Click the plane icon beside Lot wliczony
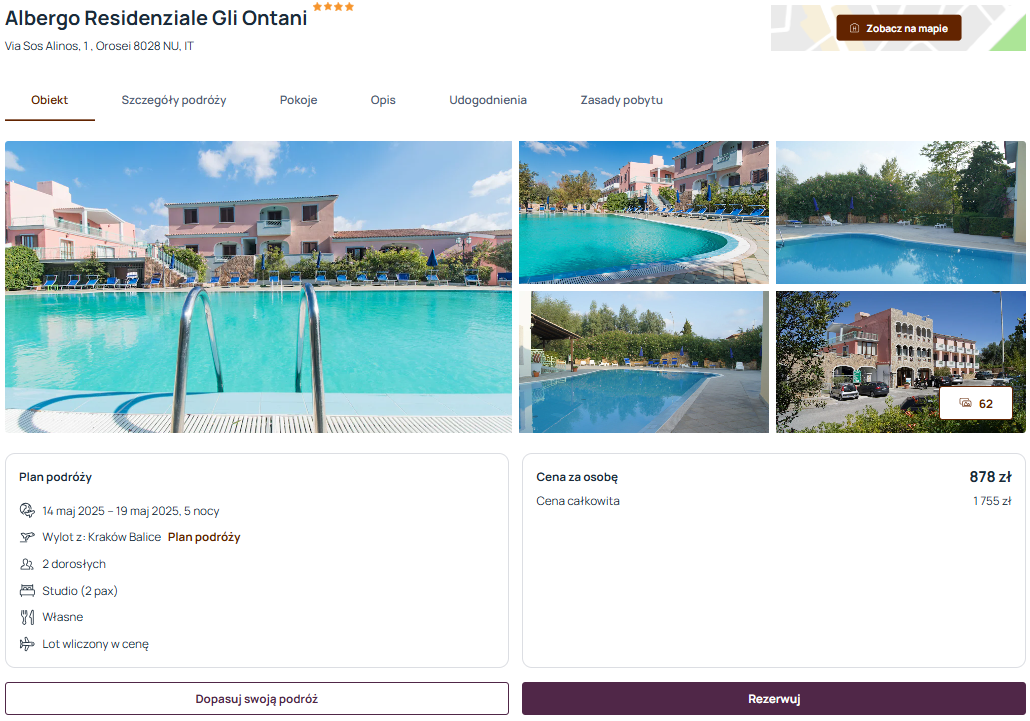Screen dimensions: 1030x721 [x=27, y=644]
